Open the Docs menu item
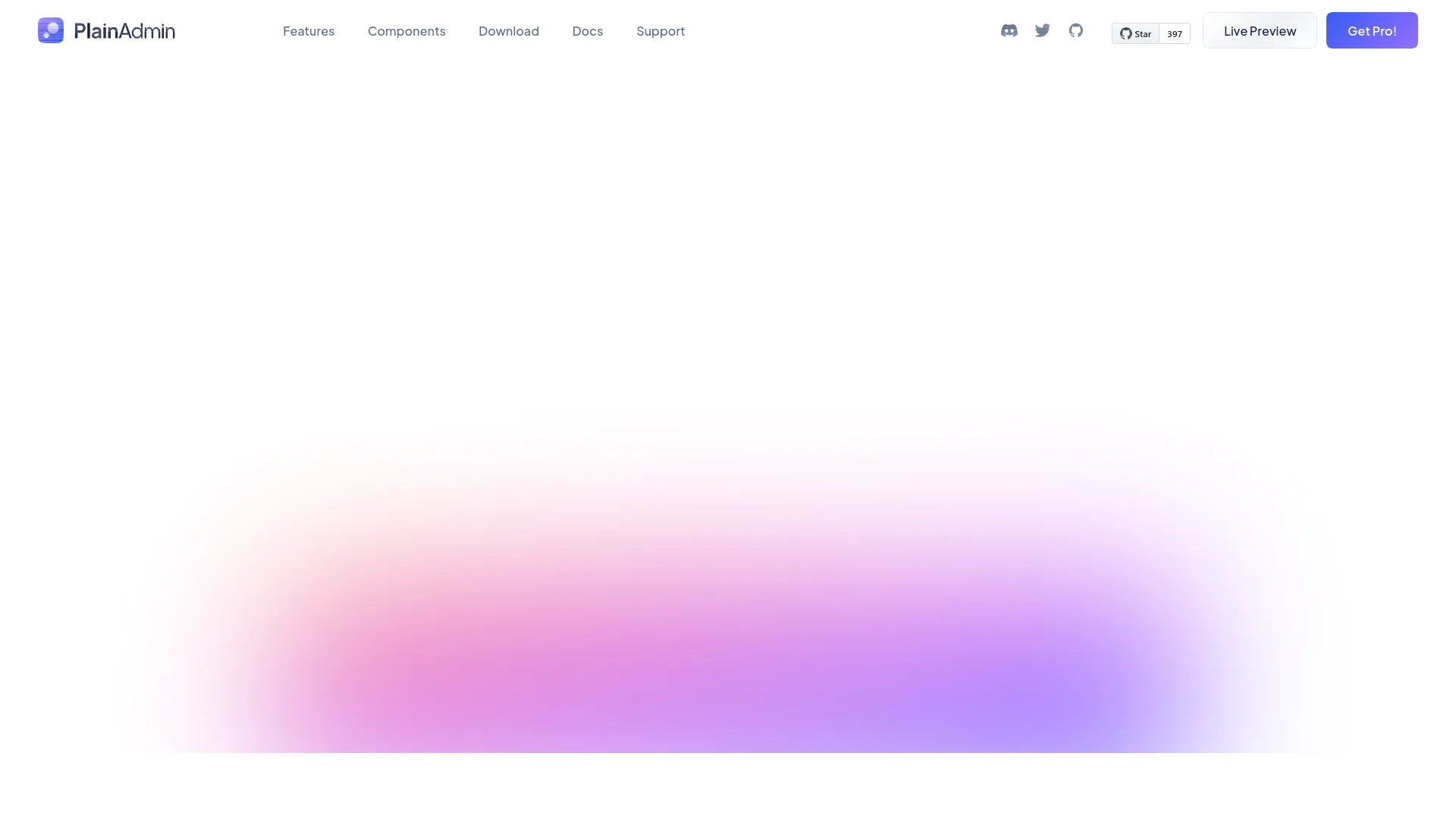Viewport: 1456px width, 819px height. click(588, 31)
